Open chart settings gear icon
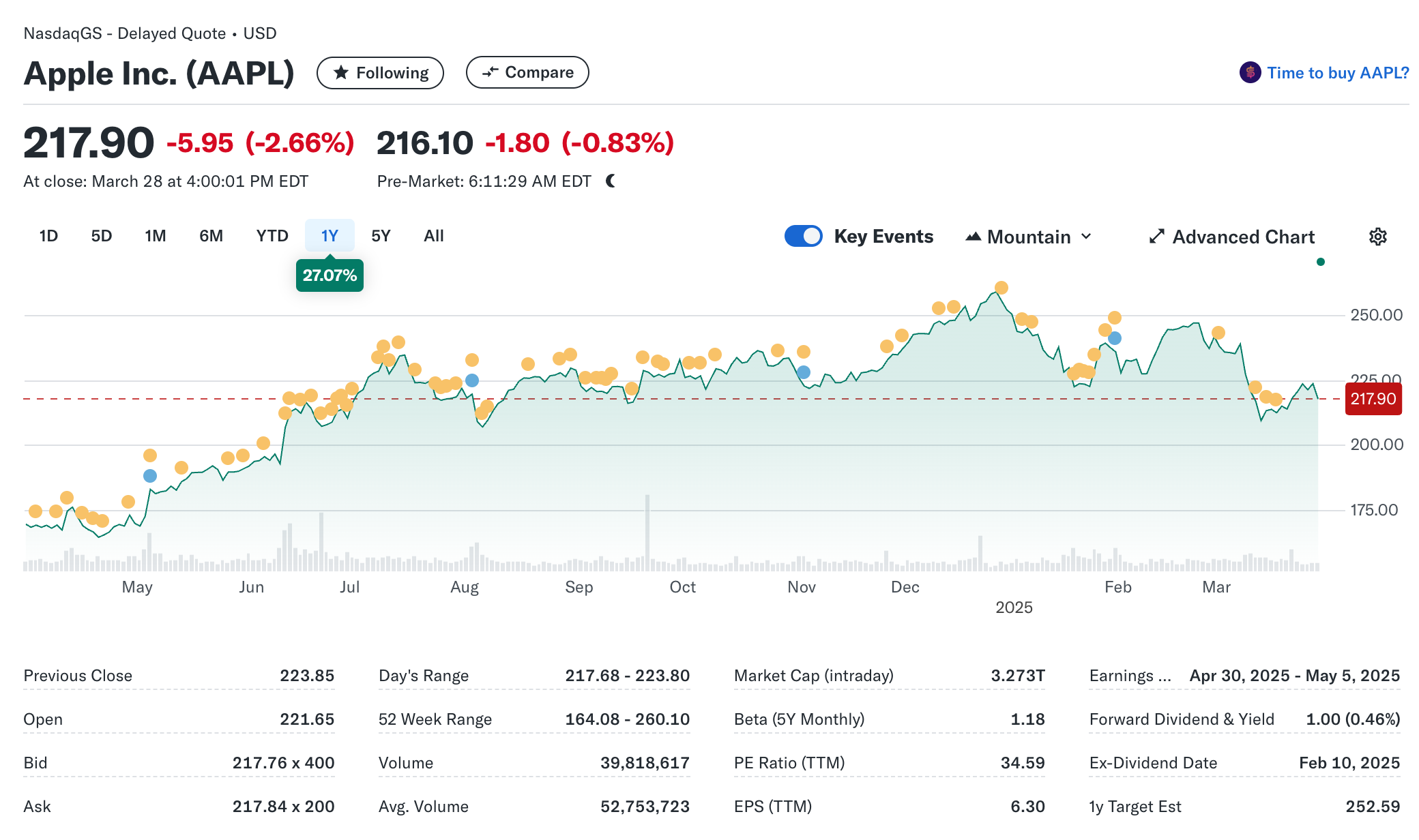Image resolution: width=1419 pixels, height=840 pixels. [x=1377, y=237]
